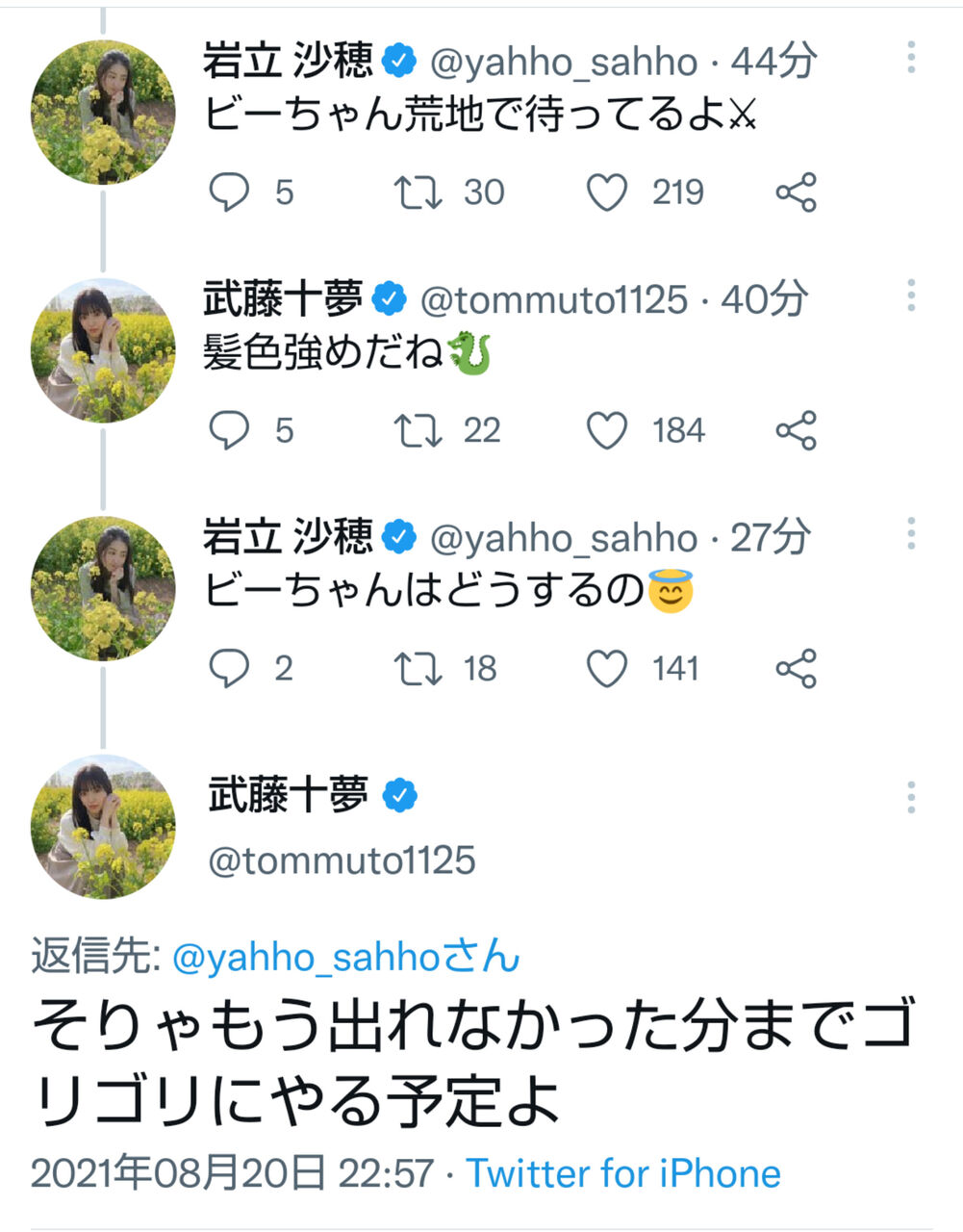963x1232 pixels.
Task: Share the ビーちゃんはどうするの tweet
Action: pos(796,668)
